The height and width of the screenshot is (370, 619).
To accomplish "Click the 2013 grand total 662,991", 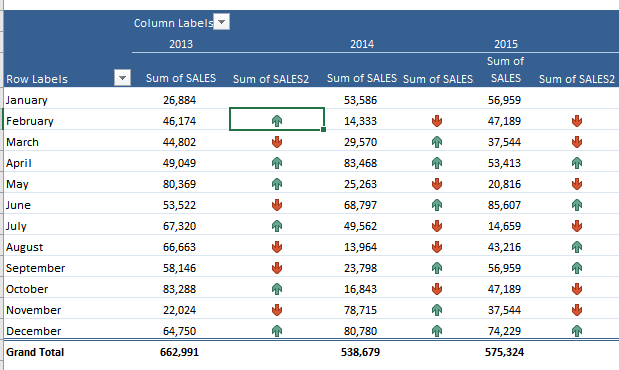I will [x=179, y=352].
